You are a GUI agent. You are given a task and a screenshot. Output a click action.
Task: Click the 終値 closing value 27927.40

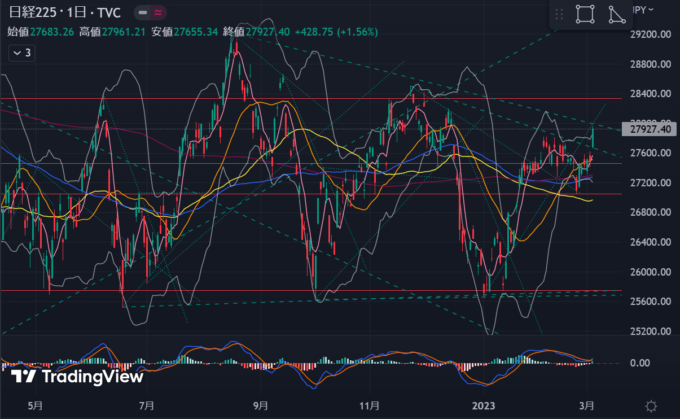point(269,32)
